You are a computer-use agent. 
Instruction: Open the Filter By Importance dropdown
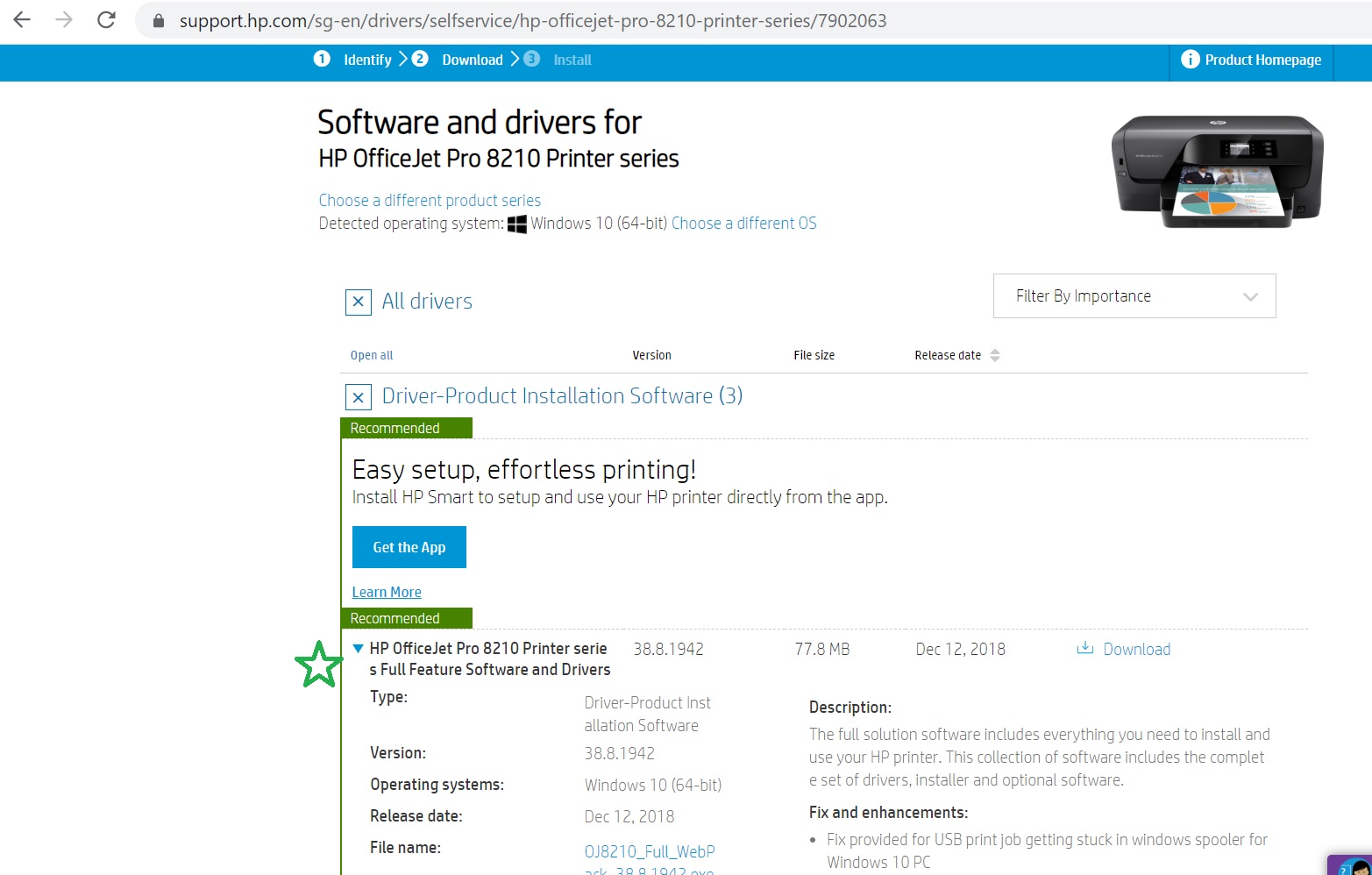[1134, 296]
